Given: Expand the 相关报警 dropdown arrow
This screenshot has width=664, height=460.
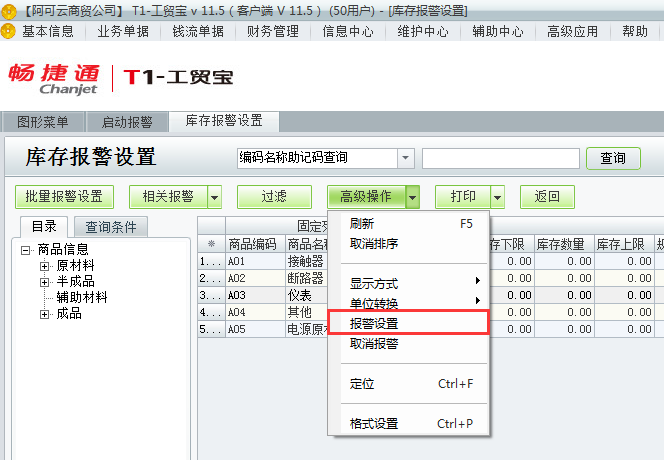Looking at the screenshot, I should pyautogui.click(x=215, y=197).
